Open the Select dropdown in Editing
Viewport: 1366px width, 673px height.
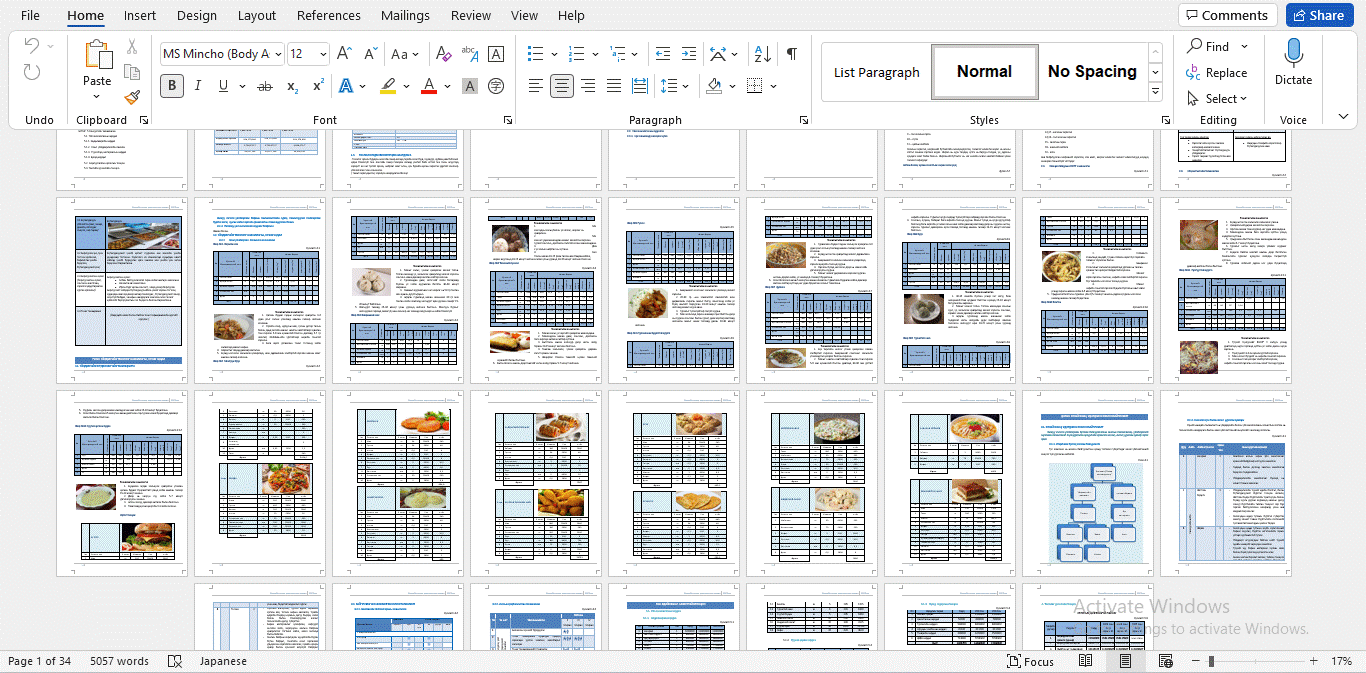tap(1217, 98)
